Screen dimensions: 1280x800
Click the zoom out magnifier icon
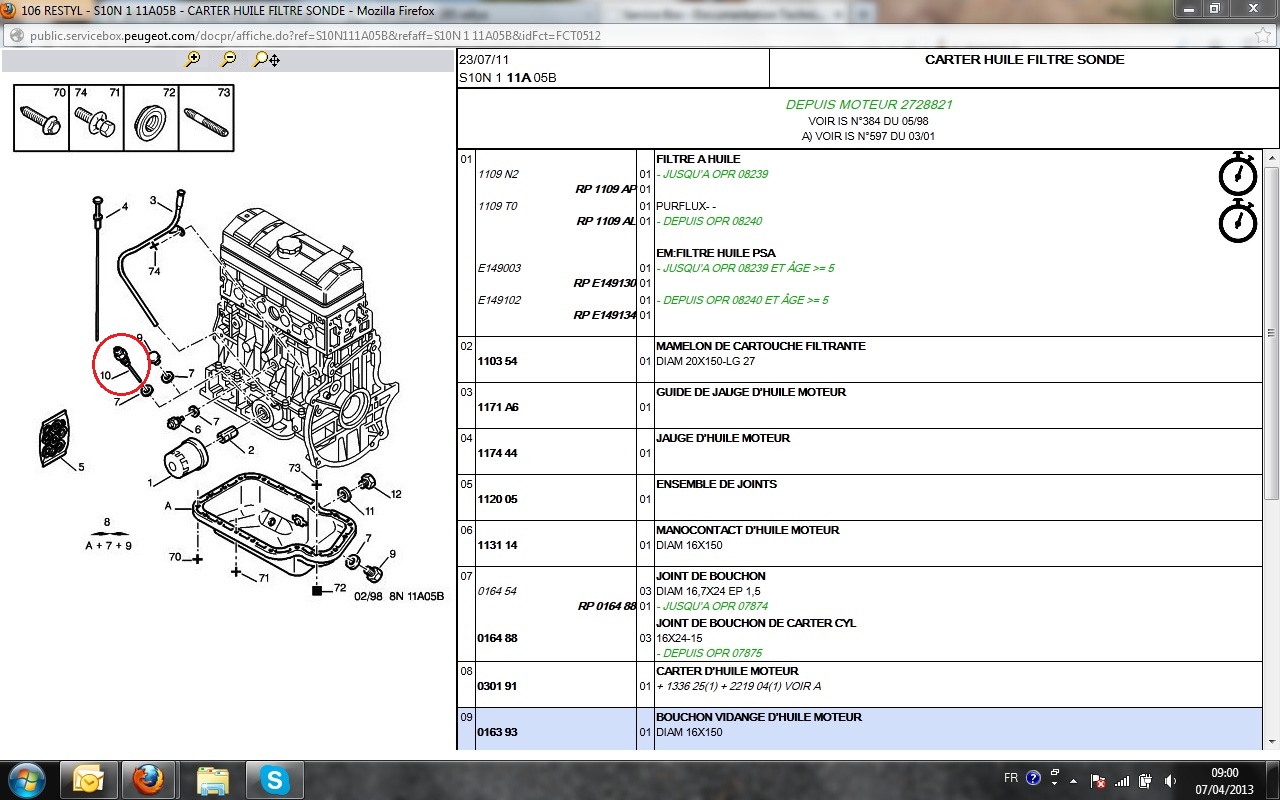(x=229, y=60)
